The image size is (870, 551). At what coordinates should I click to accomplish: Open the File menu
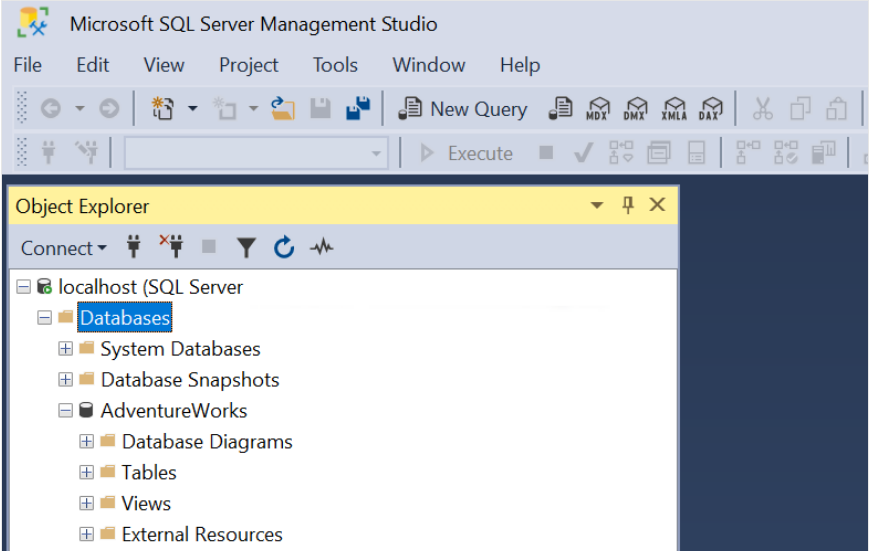click(x=28, y=65)
